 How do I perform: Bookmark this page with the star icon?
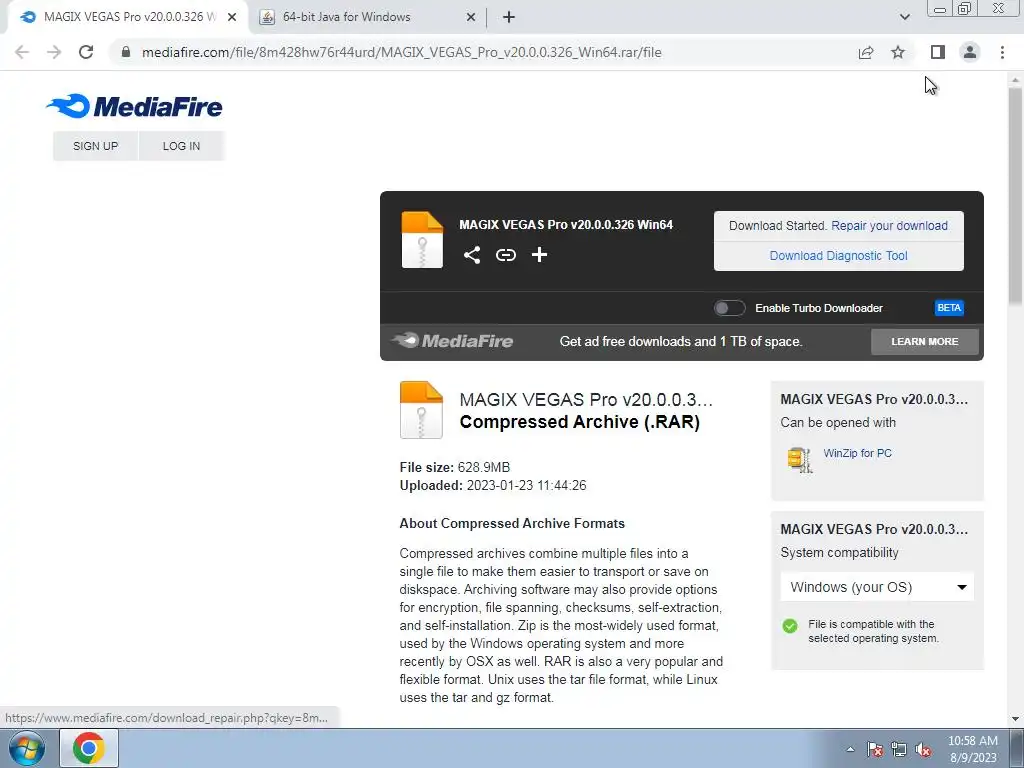tap(898, 52)
